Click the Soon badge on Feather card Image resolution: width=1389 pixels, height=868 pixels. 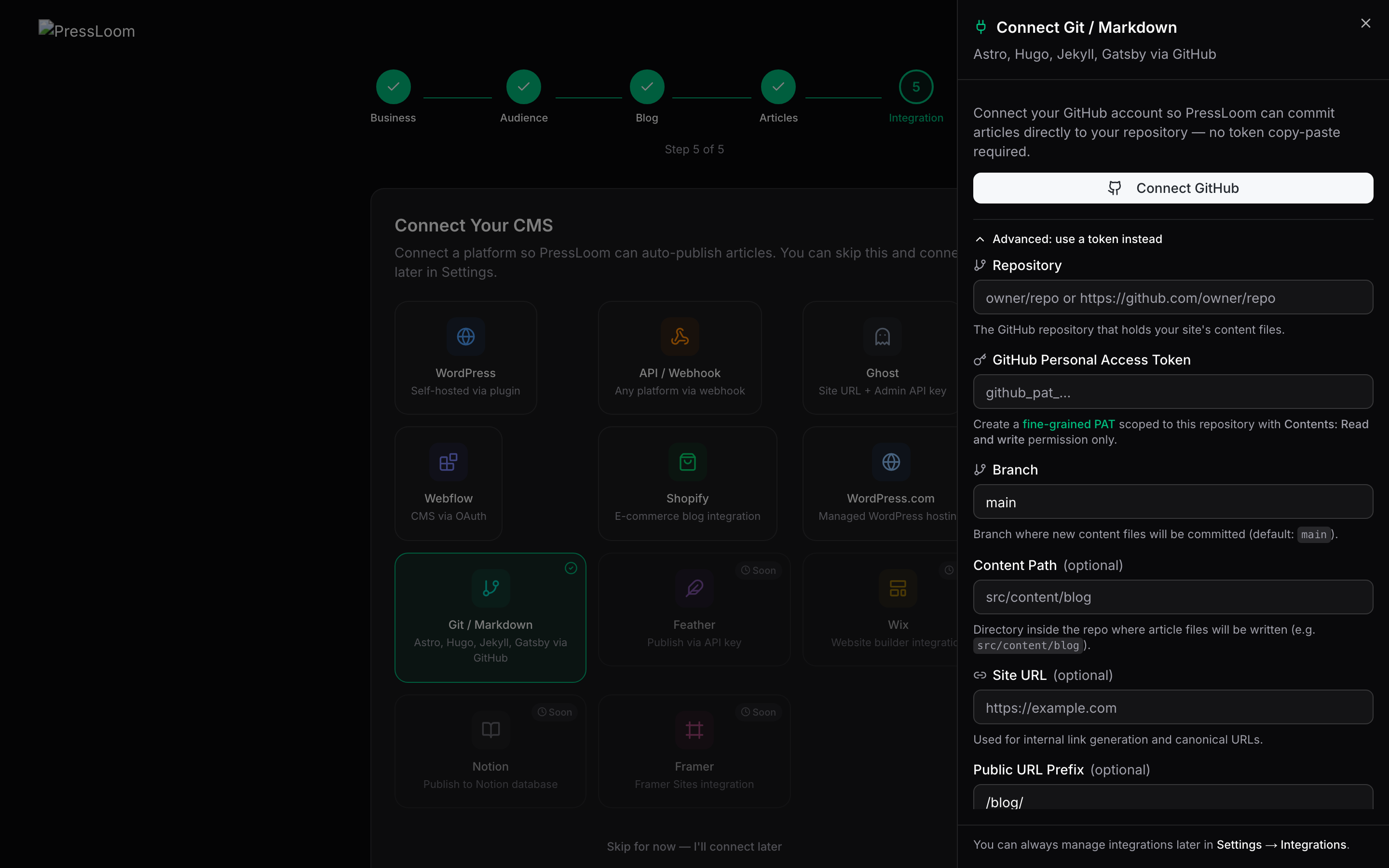tap(758, 570)
